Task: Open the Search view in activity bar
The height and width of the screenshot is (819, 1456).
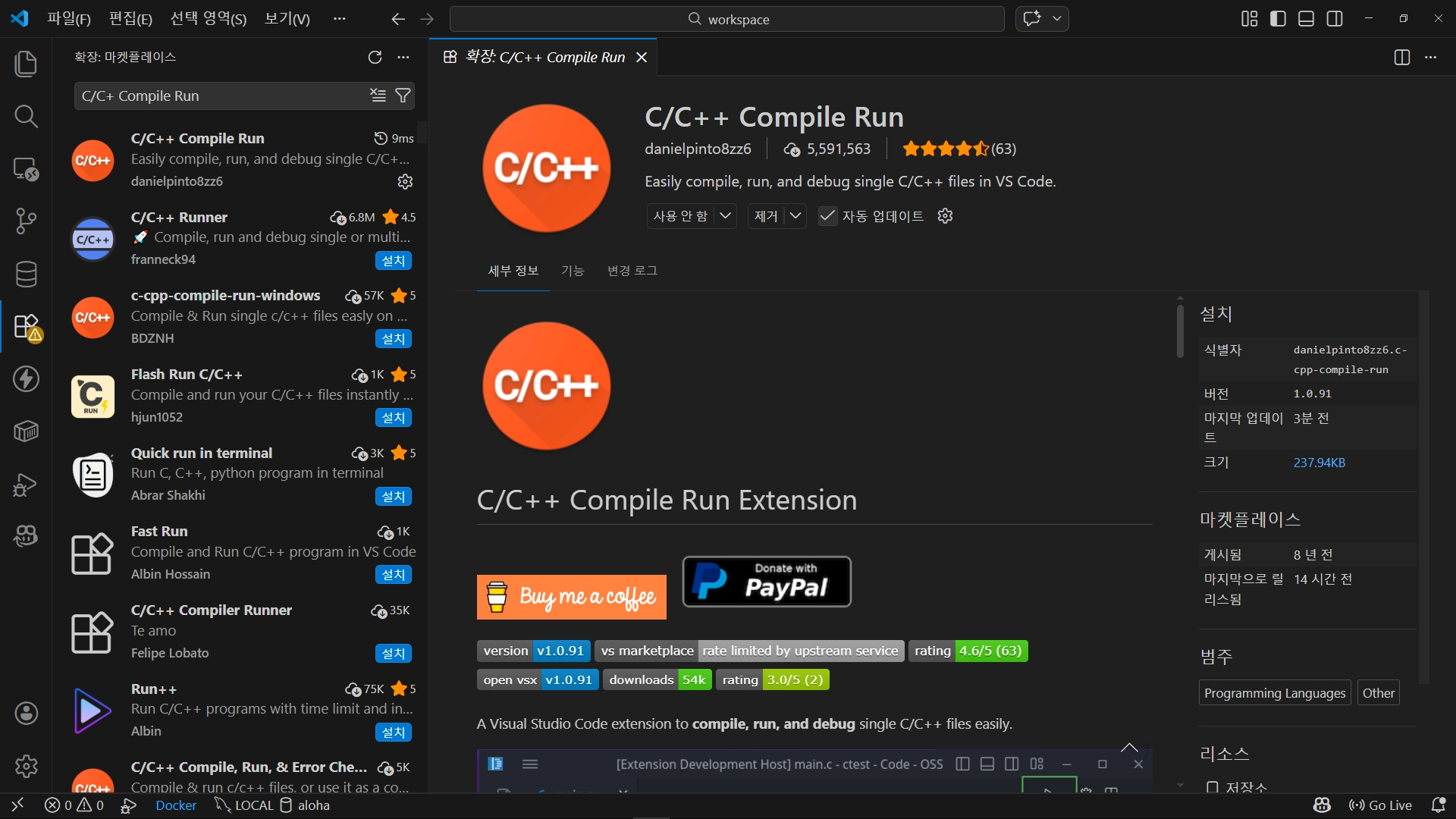Action: [x=26, y=116]
